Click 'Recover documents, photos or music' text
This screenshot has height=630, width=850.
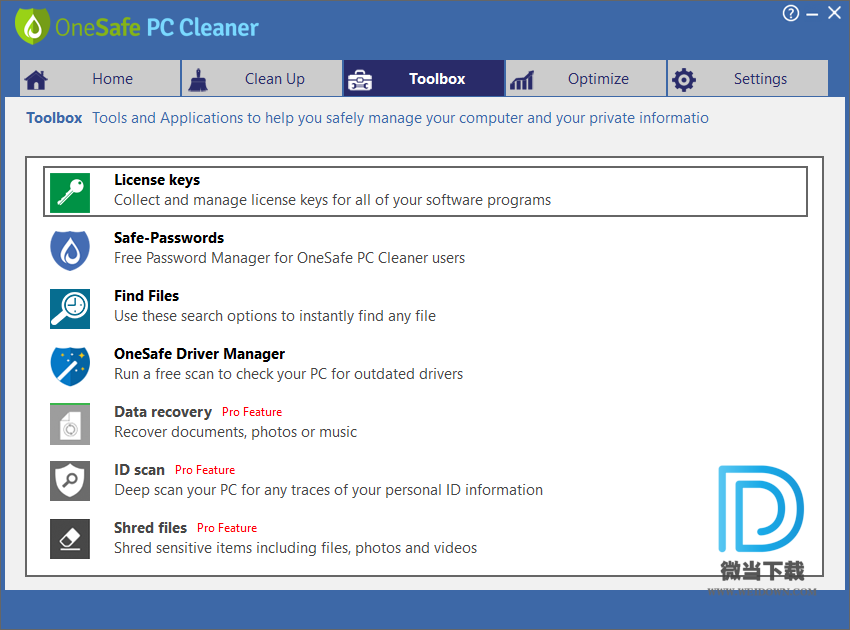(235, 432)
